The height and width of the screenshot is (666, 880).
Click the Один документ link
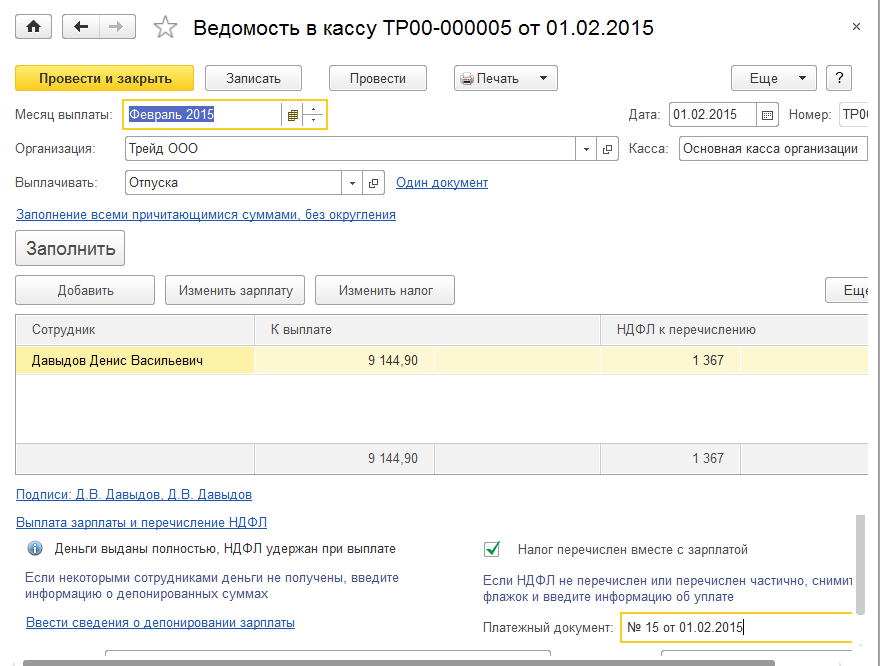pyautogui.click(x=442, y=183)
